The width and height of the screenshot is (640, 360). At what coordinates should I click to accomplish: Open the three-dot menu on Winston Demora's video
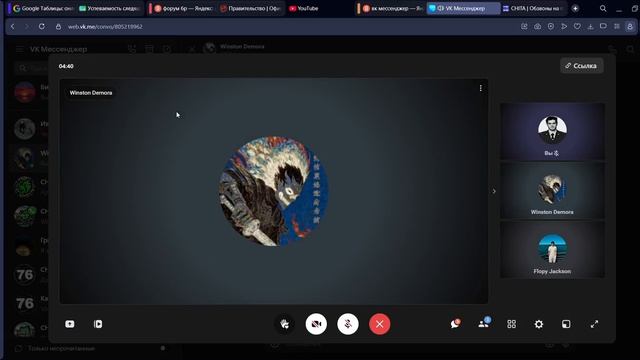[x=481, y=88]
